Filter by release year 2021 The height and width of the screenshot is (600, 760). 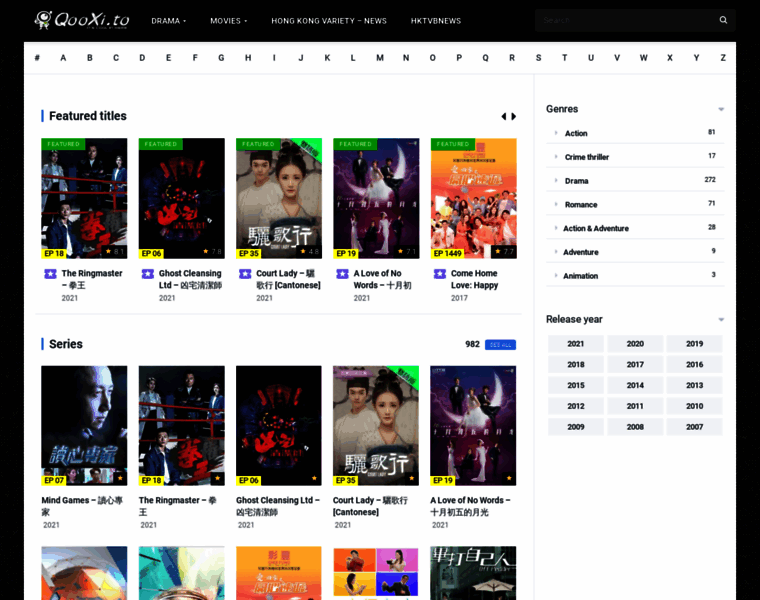click(x=576, y=344)
